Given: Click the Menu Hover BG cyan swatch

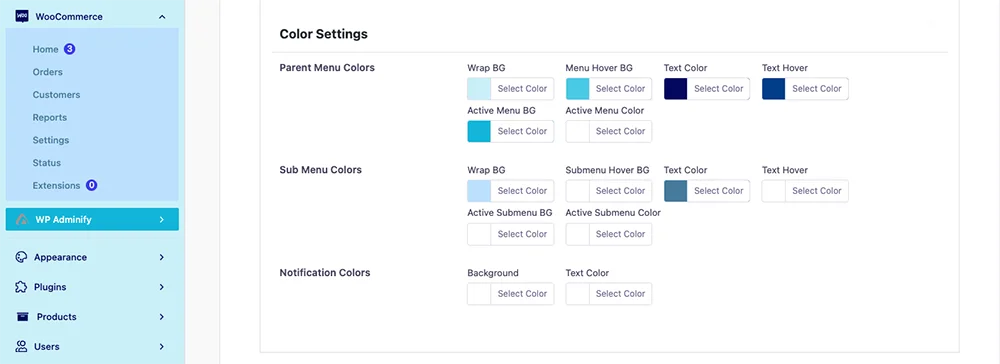Looking at the screenshot, I should (577, 89).
